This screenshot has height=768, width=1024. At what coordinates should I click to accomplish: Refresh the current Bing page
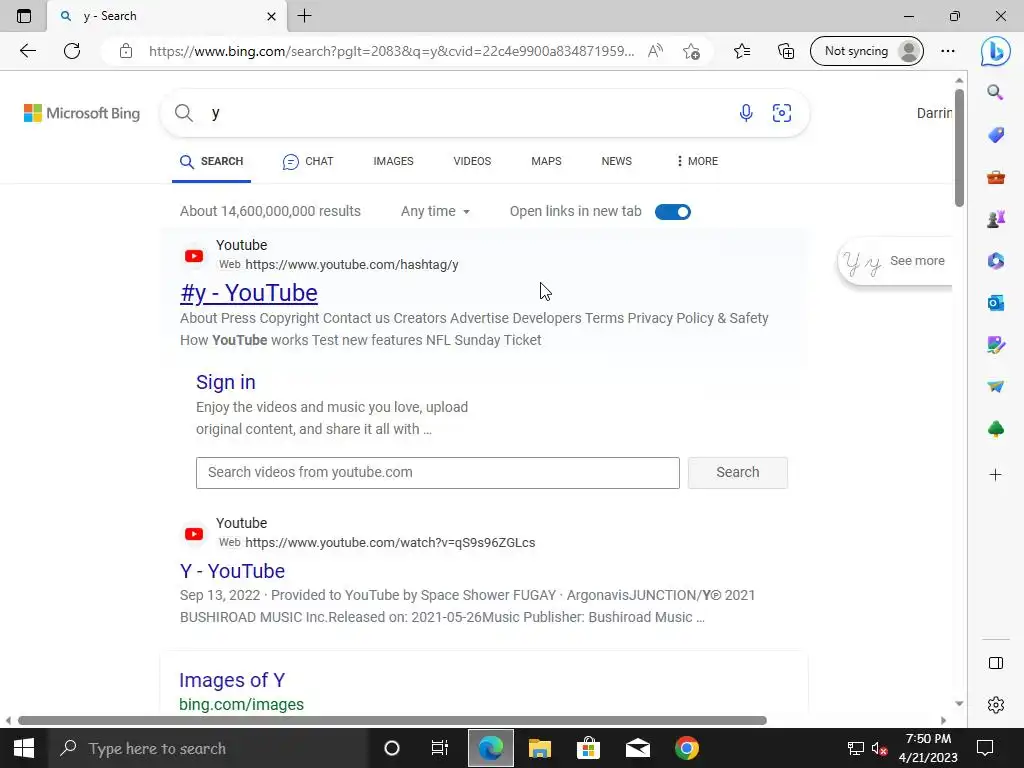click(72, 51)
